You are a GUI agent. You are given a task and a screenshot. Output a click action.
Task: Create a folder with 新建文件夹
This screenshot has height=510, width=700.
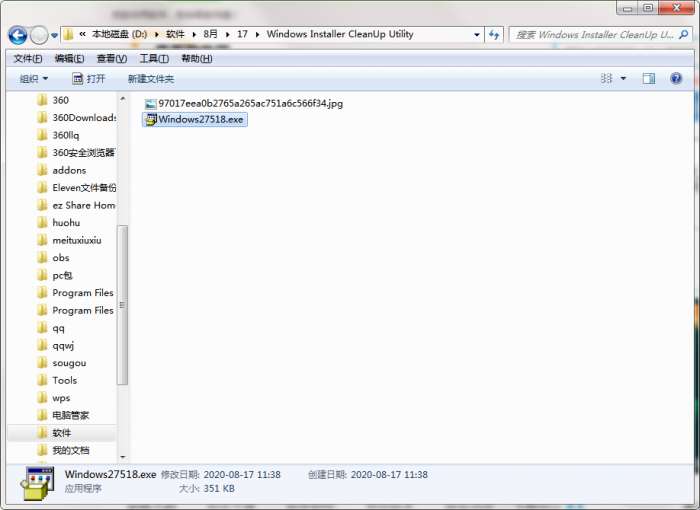[x=151, y=79]
